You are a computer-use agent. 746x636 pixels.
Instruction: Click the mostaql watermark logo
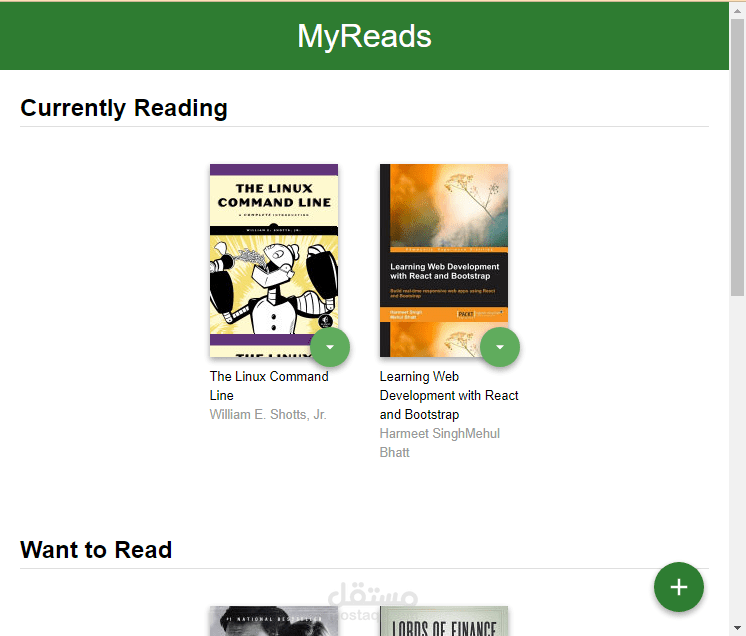point(373,601)
